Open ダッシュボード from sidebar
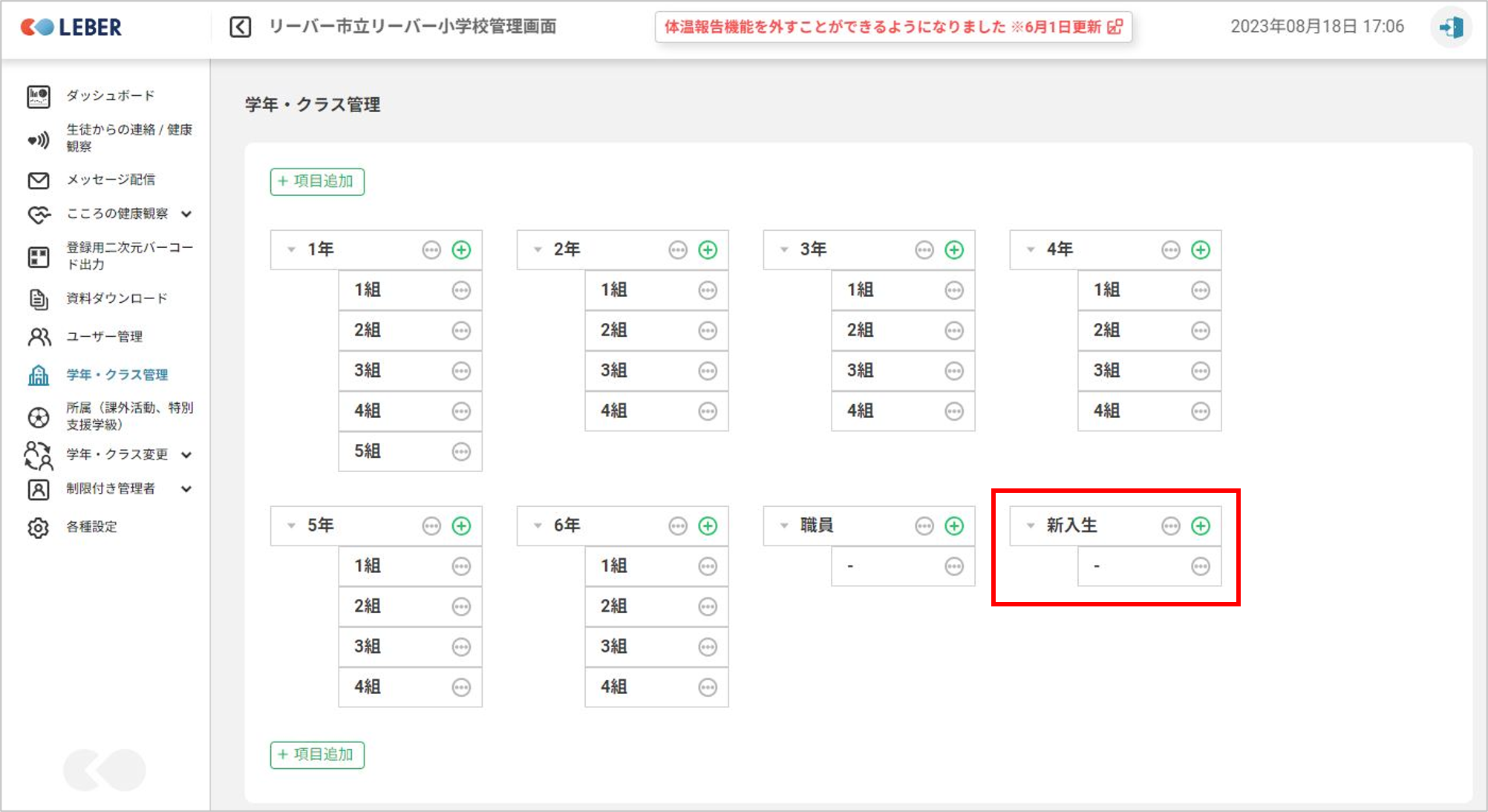 (x=110, y=96)
